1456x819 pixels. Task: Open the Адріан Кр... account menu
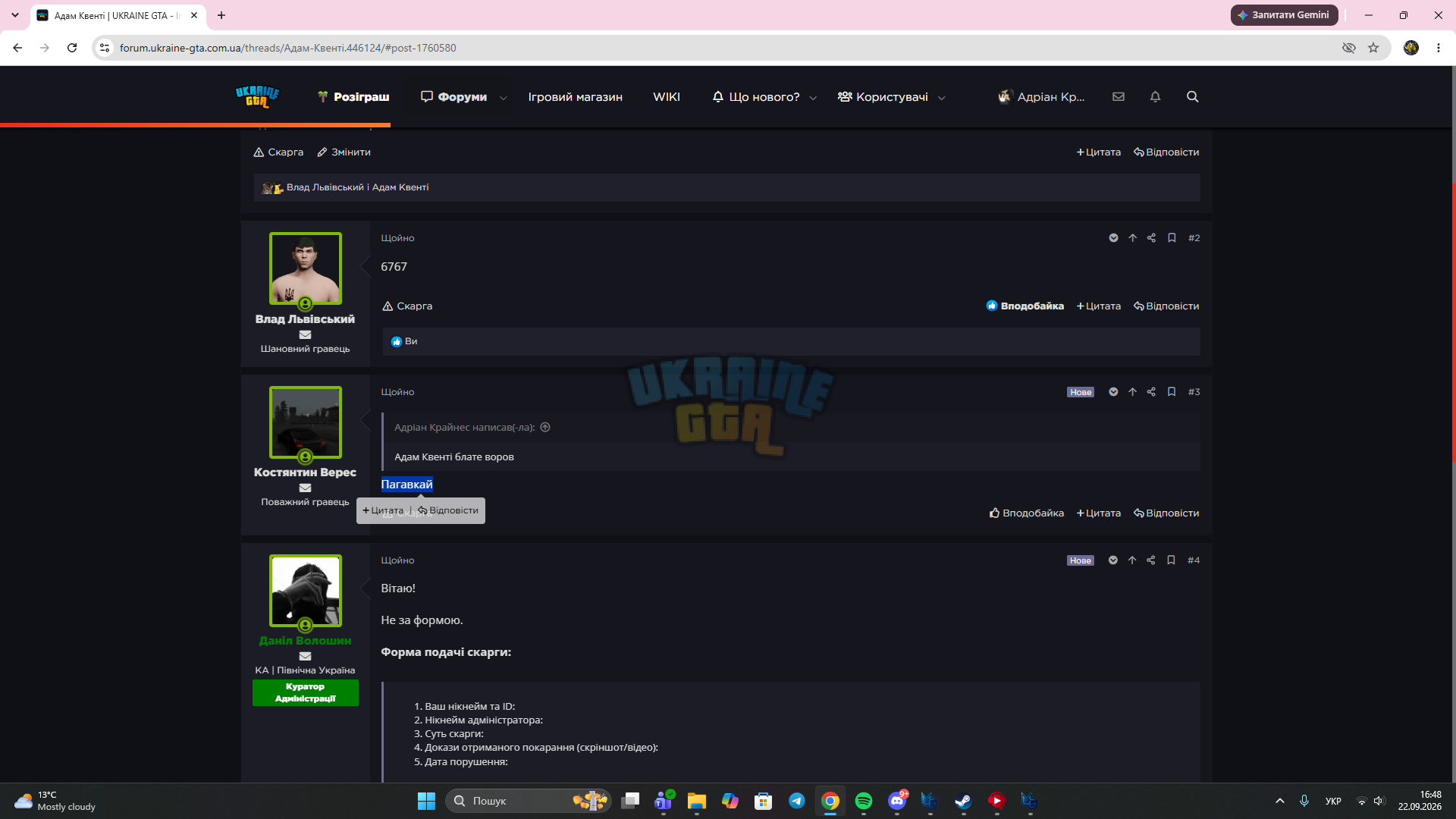1041,97
